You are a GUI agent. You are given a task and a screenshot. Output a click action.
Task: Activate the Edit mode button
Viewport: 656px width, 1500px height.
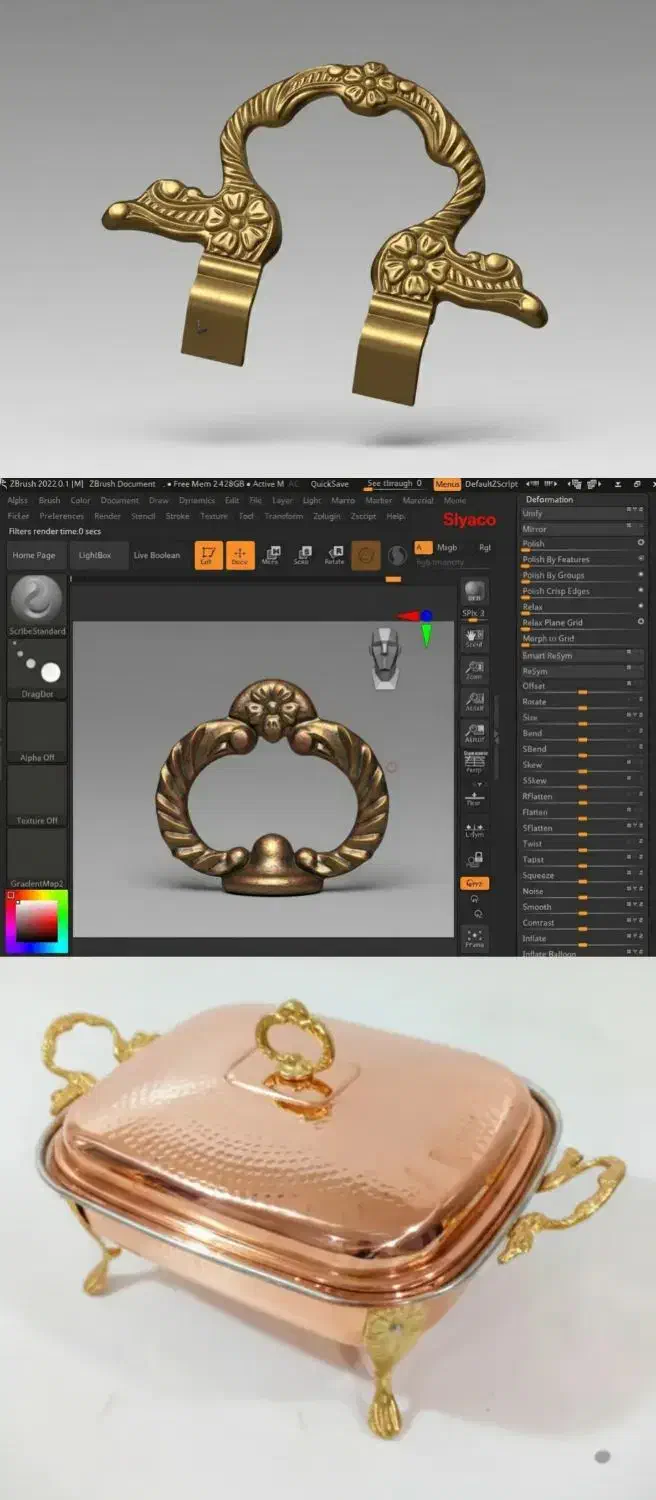[208, 555]
